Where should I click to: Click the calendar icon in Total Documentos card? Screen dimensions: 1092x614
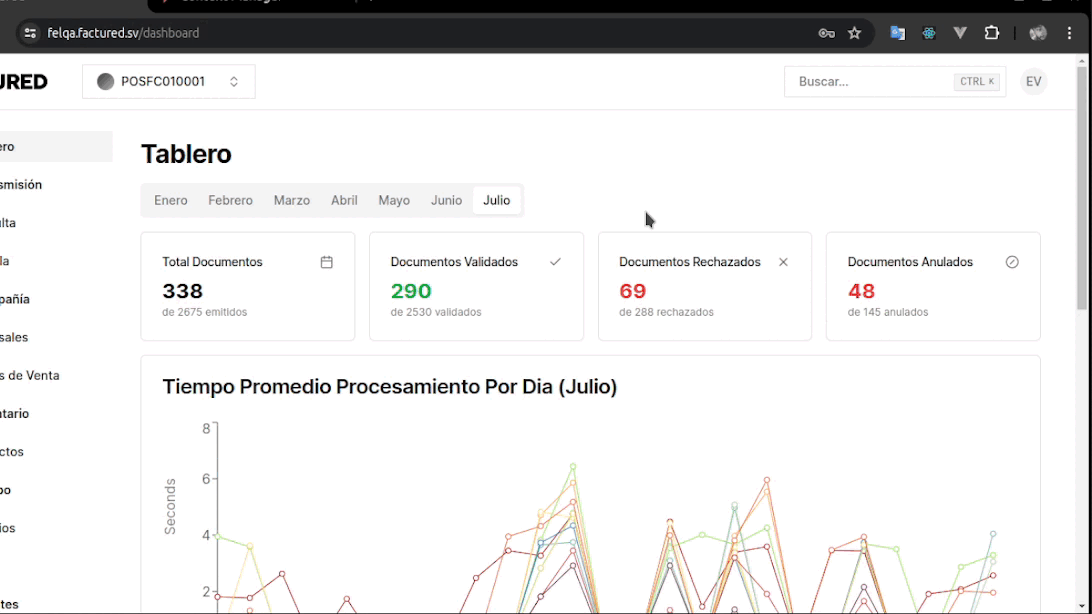pyautogui.click(x=326, y=262)
